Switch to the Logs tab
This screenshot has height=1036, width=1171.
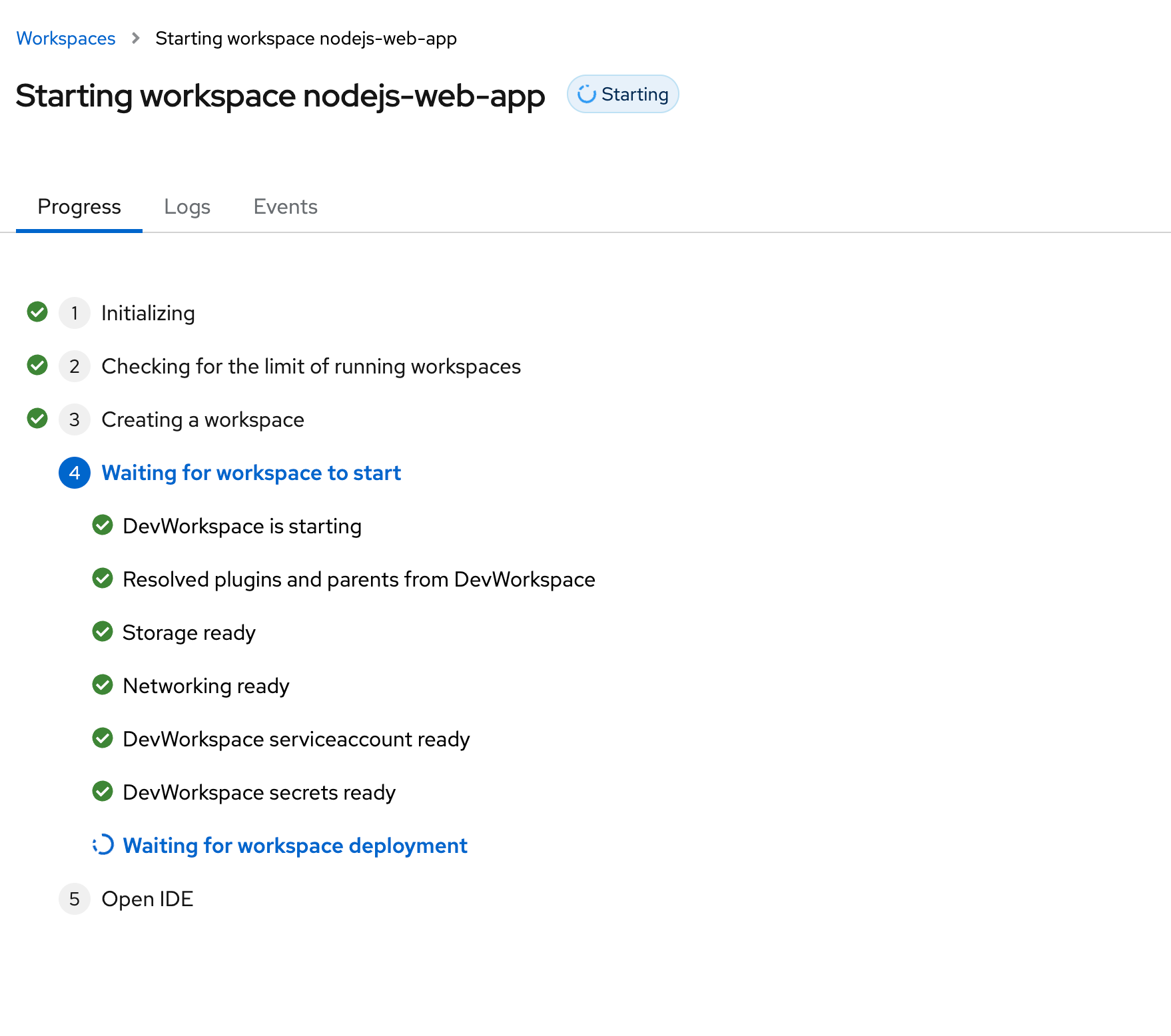(x=187, y=207)
